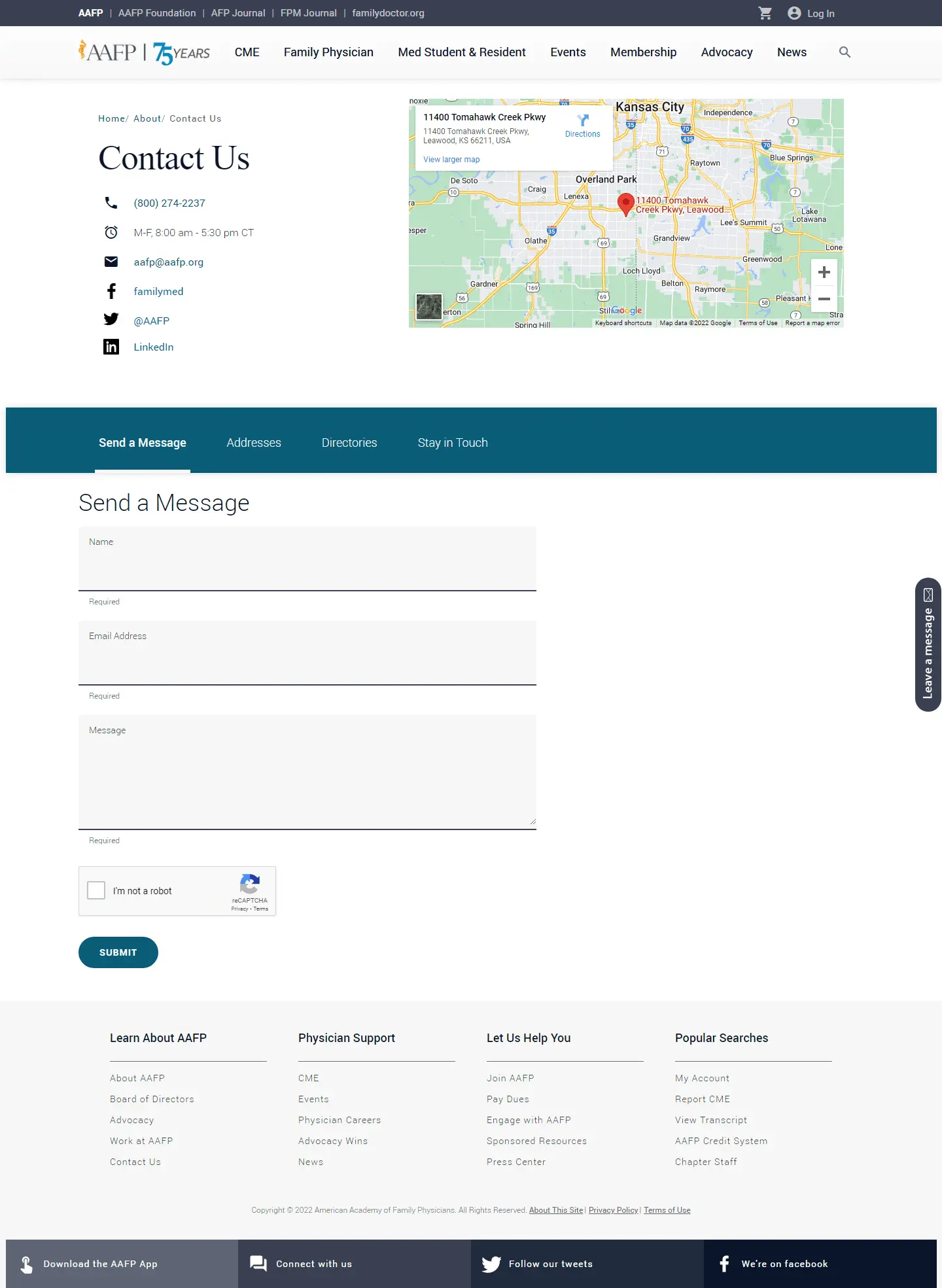Screen dimensions: 942x1288
Task: Open the Chapter Staff footer link
Action: click(706, 1162)
